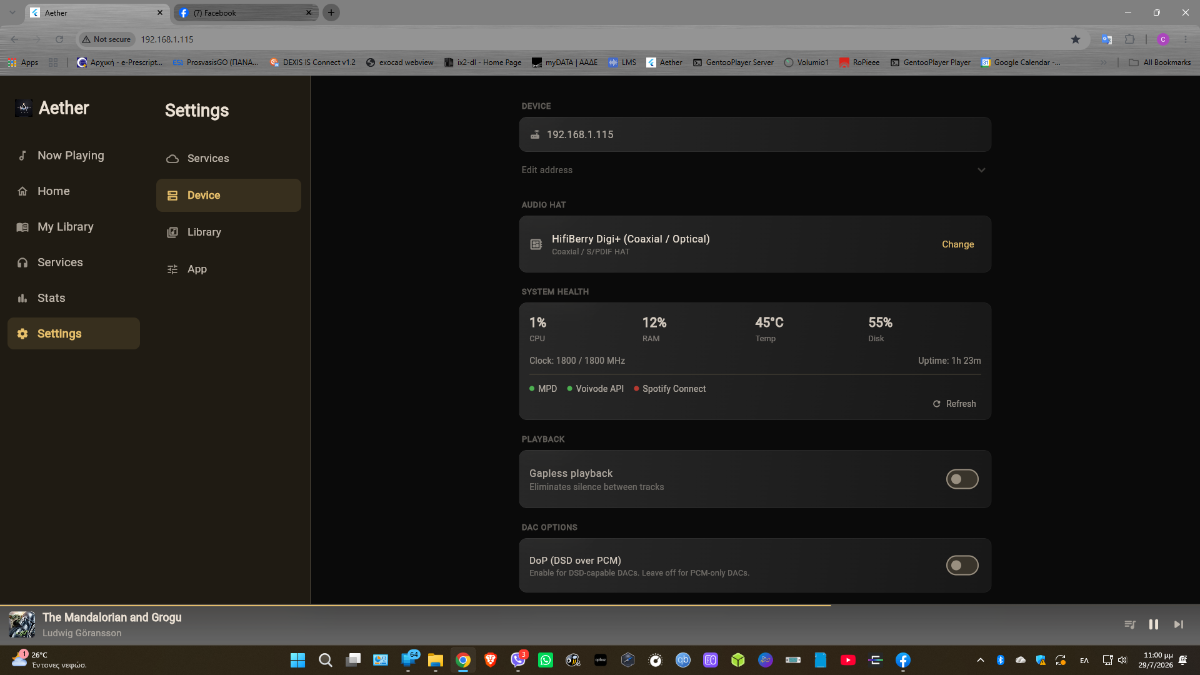The width and height of the screenshot is (1200, 675).
Task: Open the App settings section
Action: (228, 269)
